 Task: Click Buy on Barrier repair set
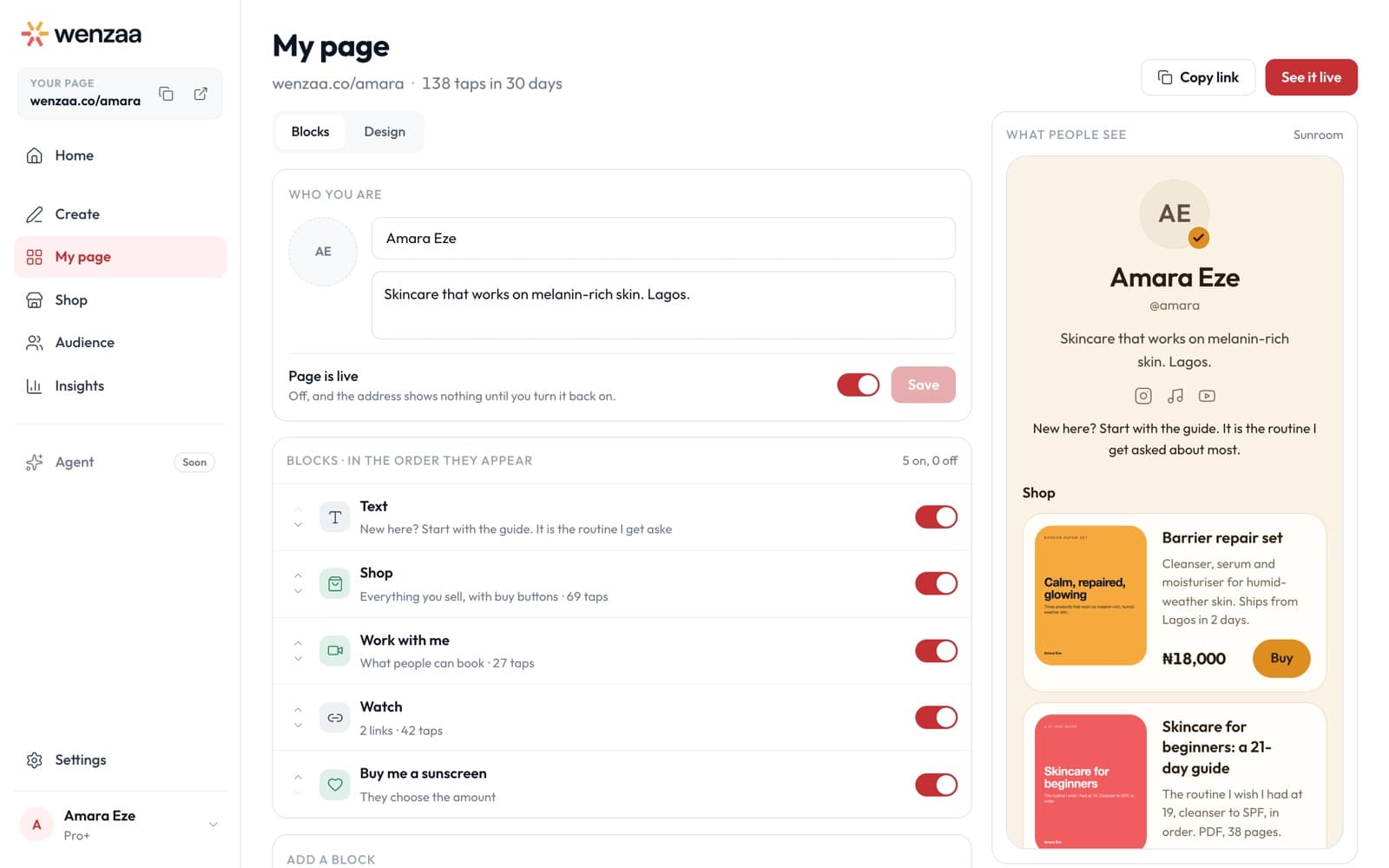pyautogui.click(x=1281, y=658)
